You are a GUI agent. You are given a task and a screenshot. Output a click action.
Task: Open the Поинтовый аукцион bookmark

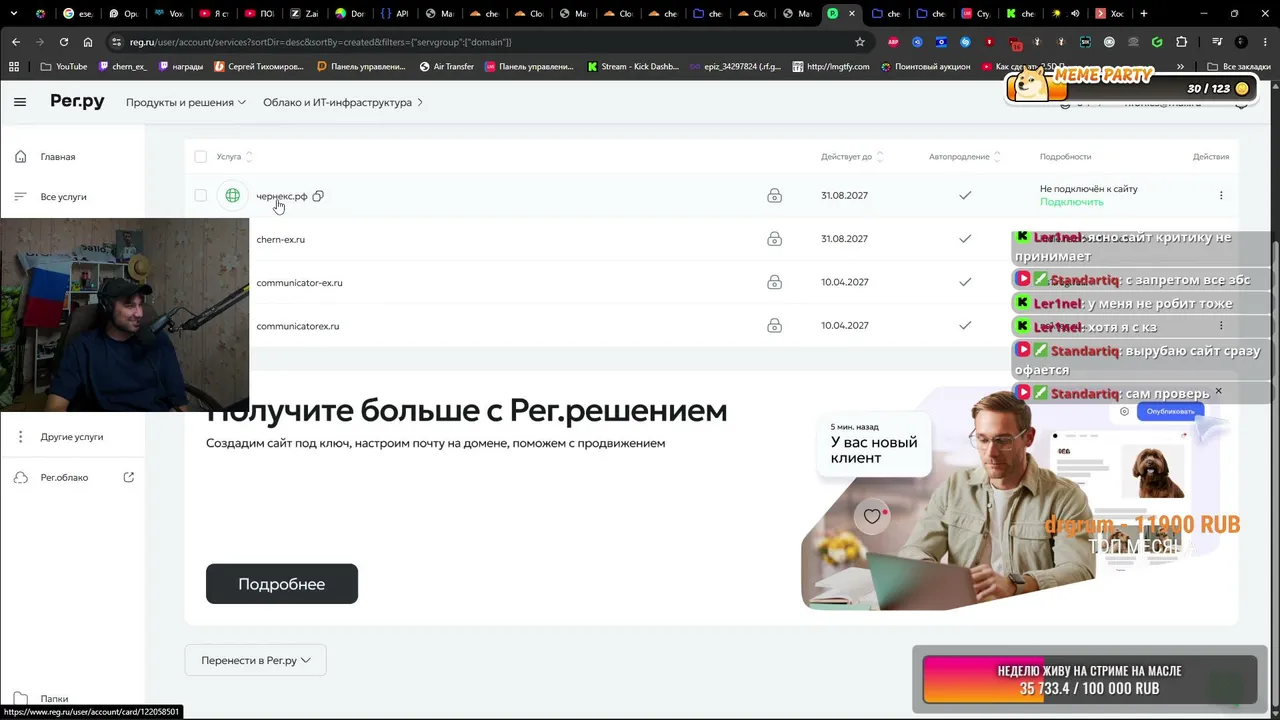[925, 67]
